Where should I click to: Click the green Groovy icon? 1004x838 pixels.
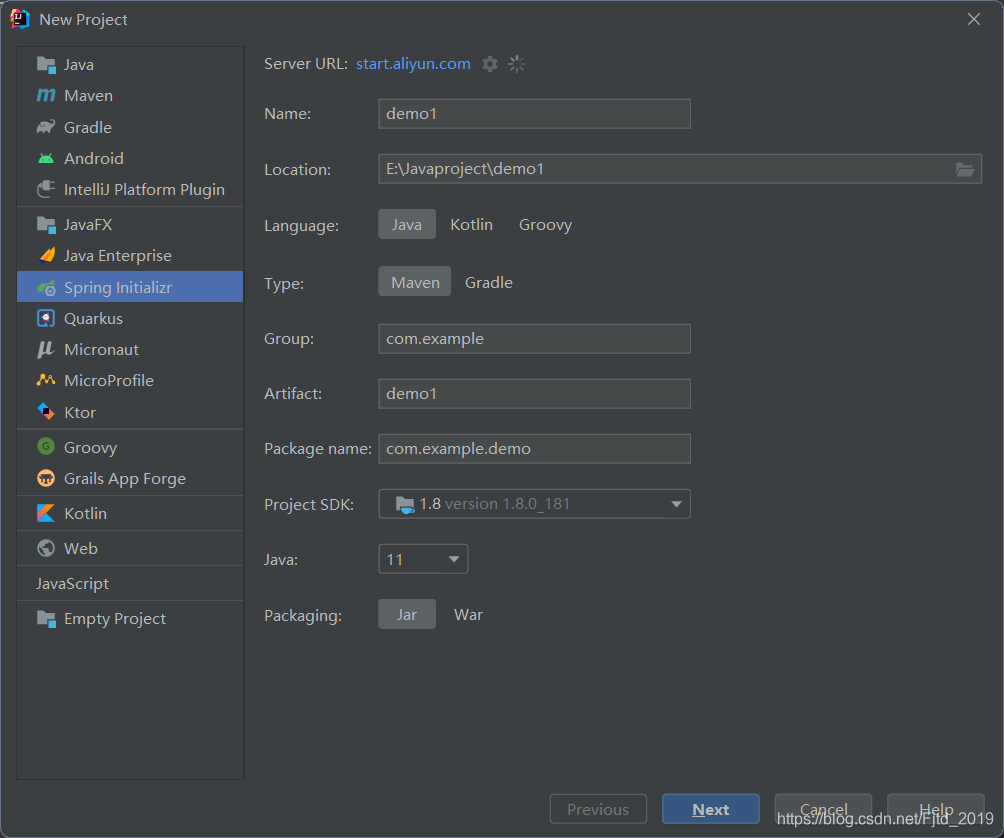coord(46,446)
